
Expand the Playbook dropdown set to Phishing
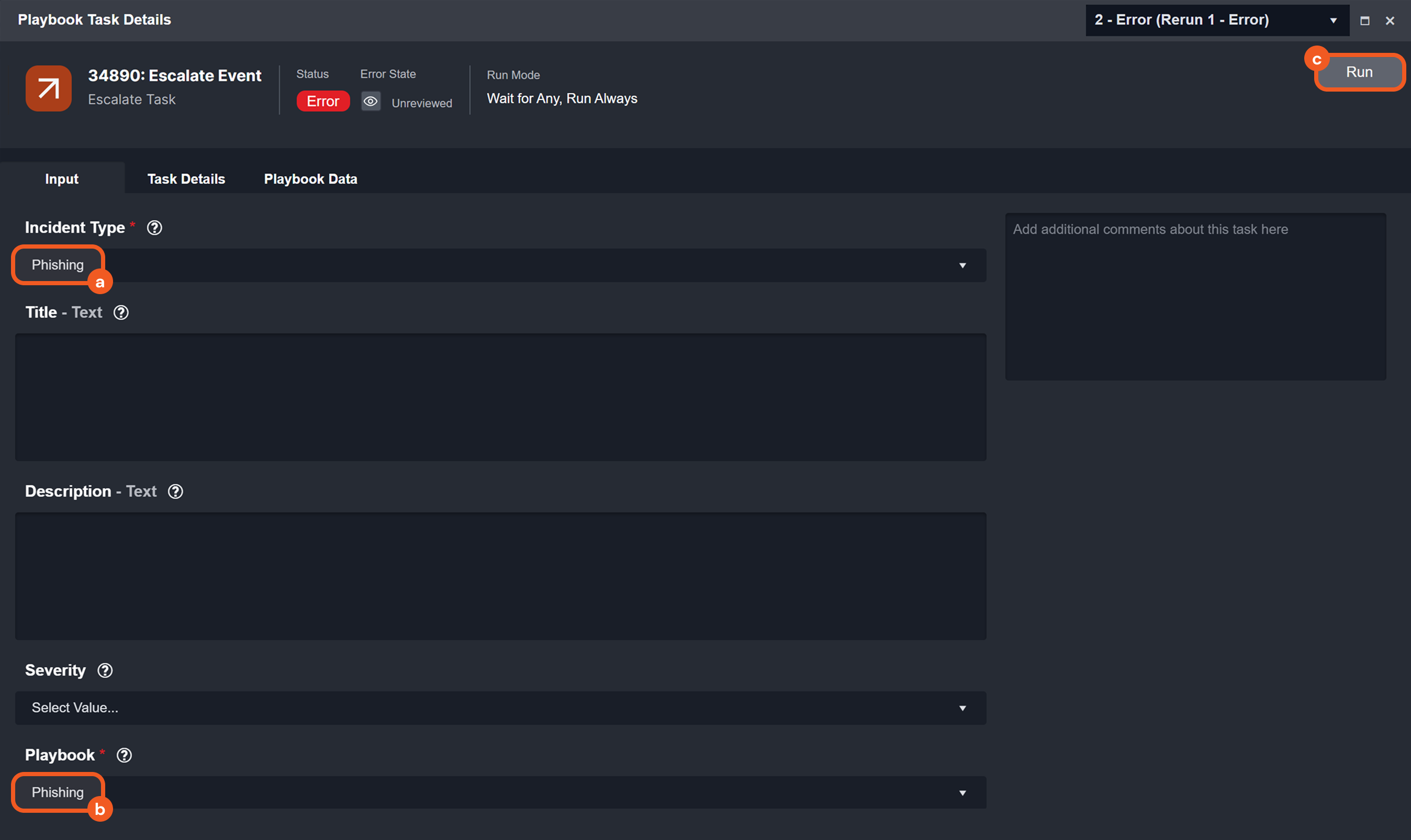[x=962, y=793]
